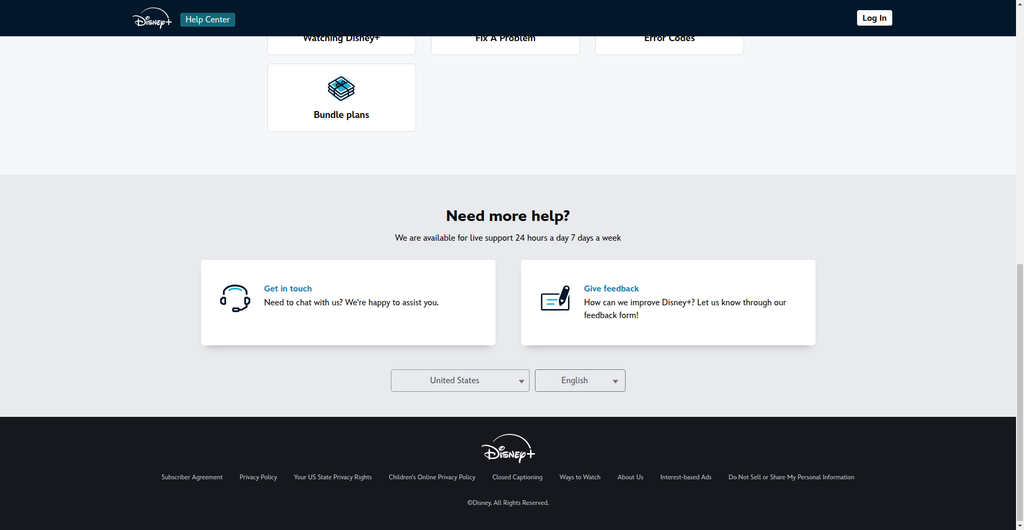This screenshot has height=530, width=1024.
Task: Click the feedback form pencil icon
Action: pyautogui.click(x=555, y=298)
